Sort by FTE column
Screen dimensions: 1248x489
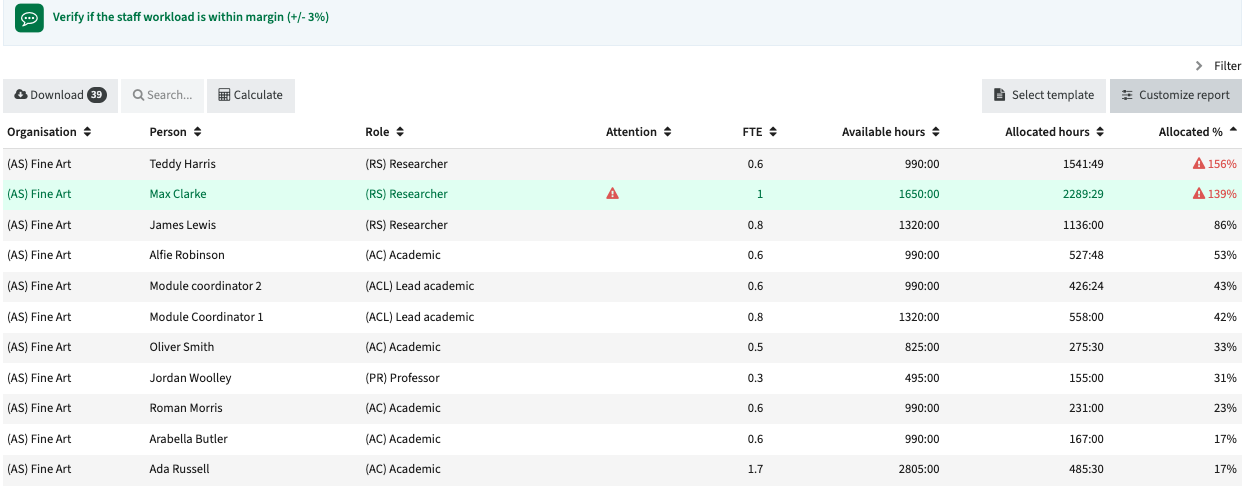[x=760, y=132]
